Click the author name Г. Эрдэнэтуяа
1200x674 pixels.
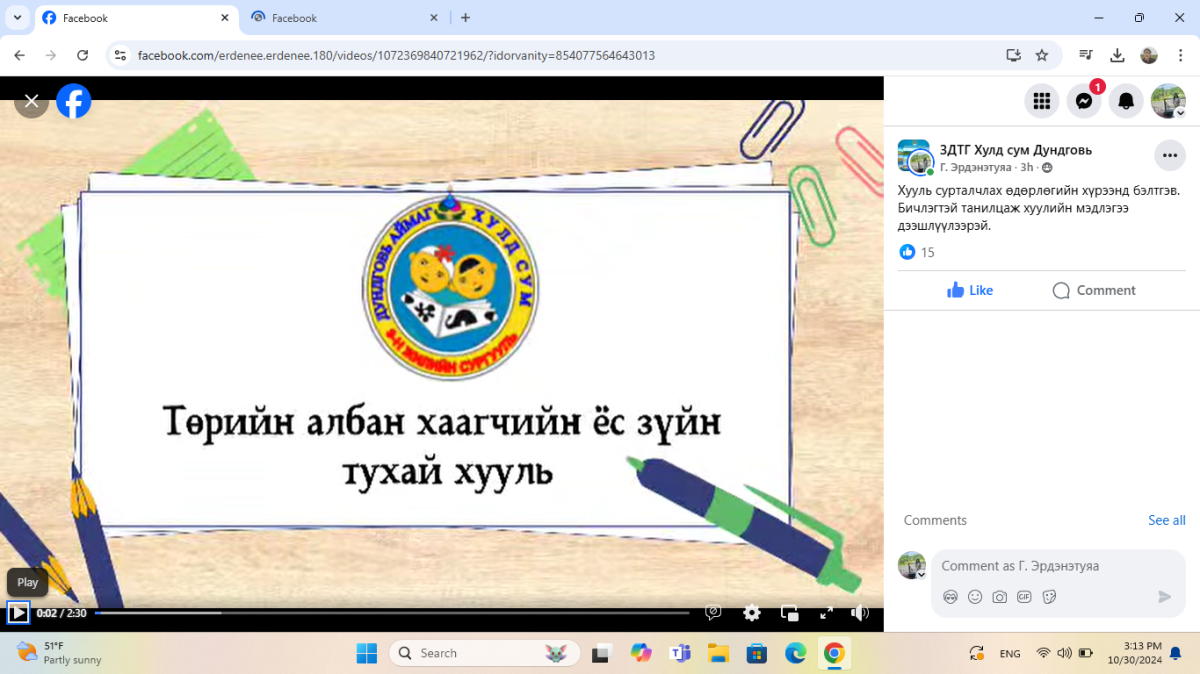tap(976, 167)
